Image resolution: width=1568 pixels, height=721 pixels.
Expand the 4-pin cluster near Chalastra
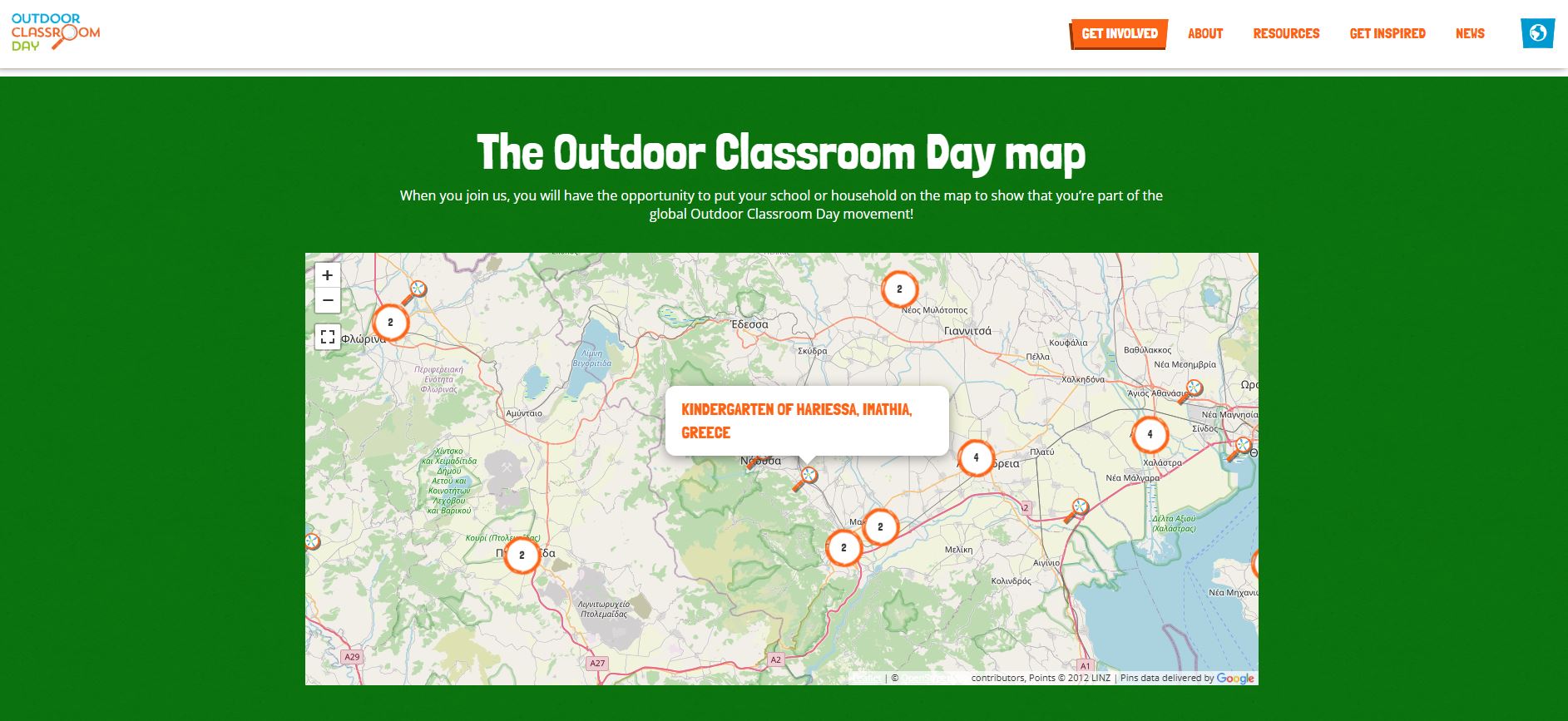(1150, 434)
